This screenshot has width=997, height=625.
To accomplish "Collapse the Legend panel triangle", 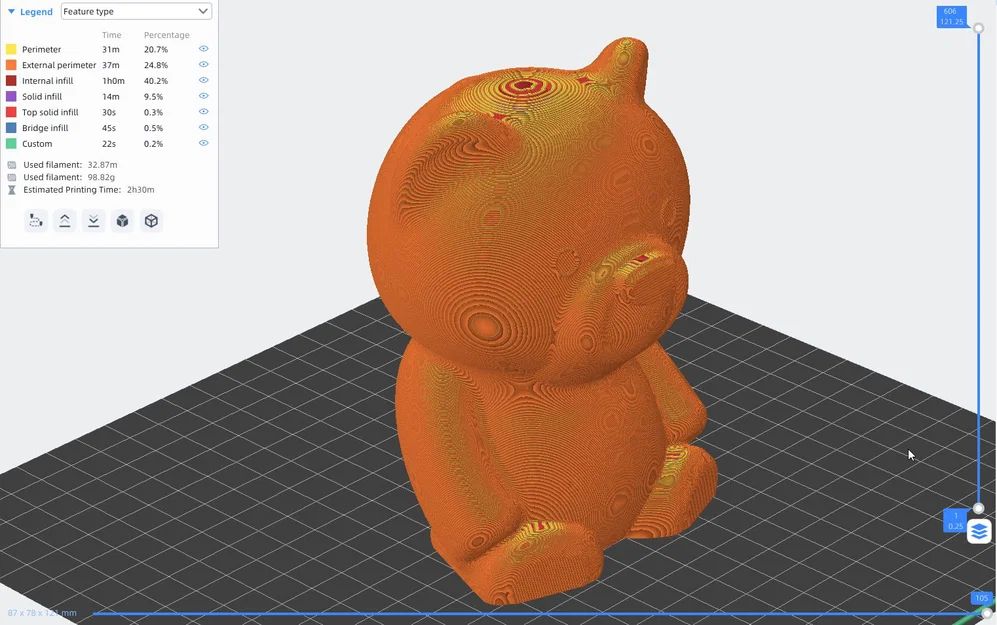I will coord(11,11).
